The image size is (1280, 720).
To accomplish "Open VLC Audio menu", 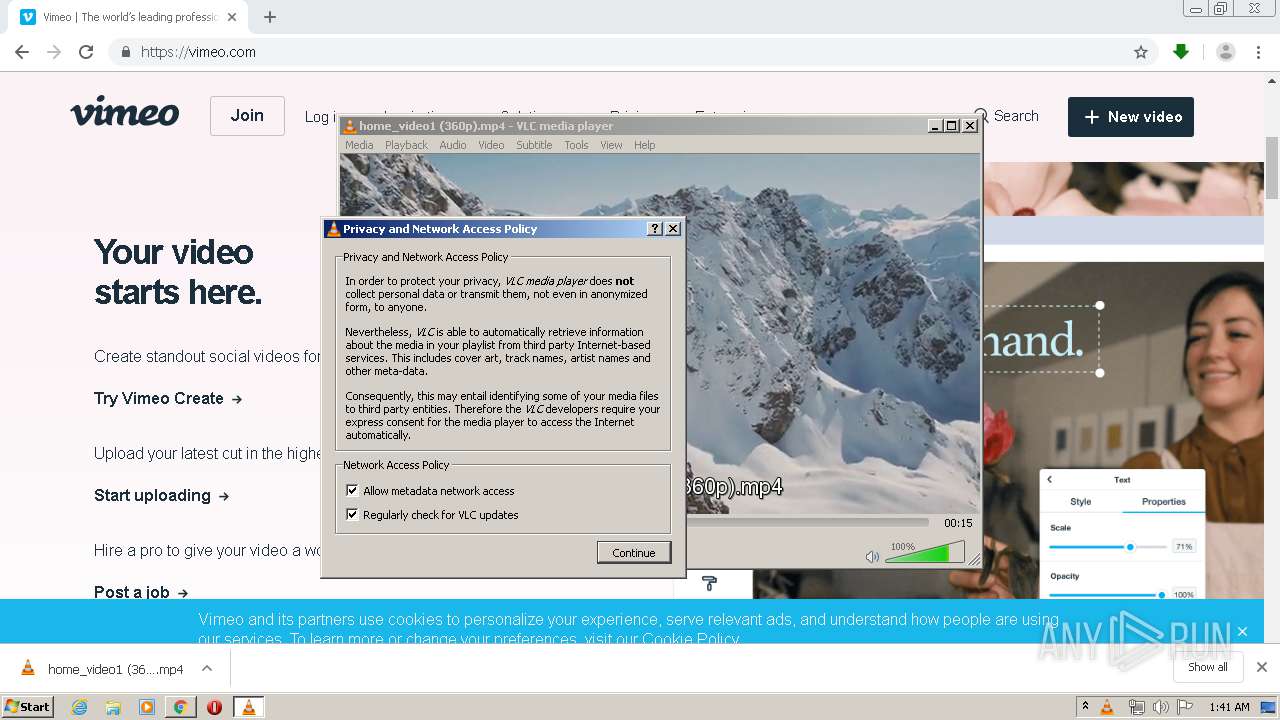I will [x=453, y=145].
